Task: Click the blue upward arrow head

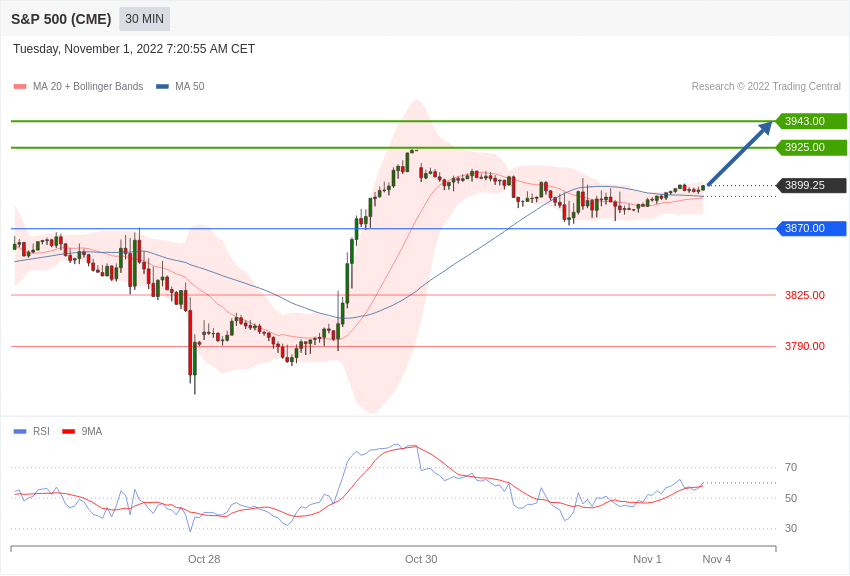Action: click(x=765, y=128)
